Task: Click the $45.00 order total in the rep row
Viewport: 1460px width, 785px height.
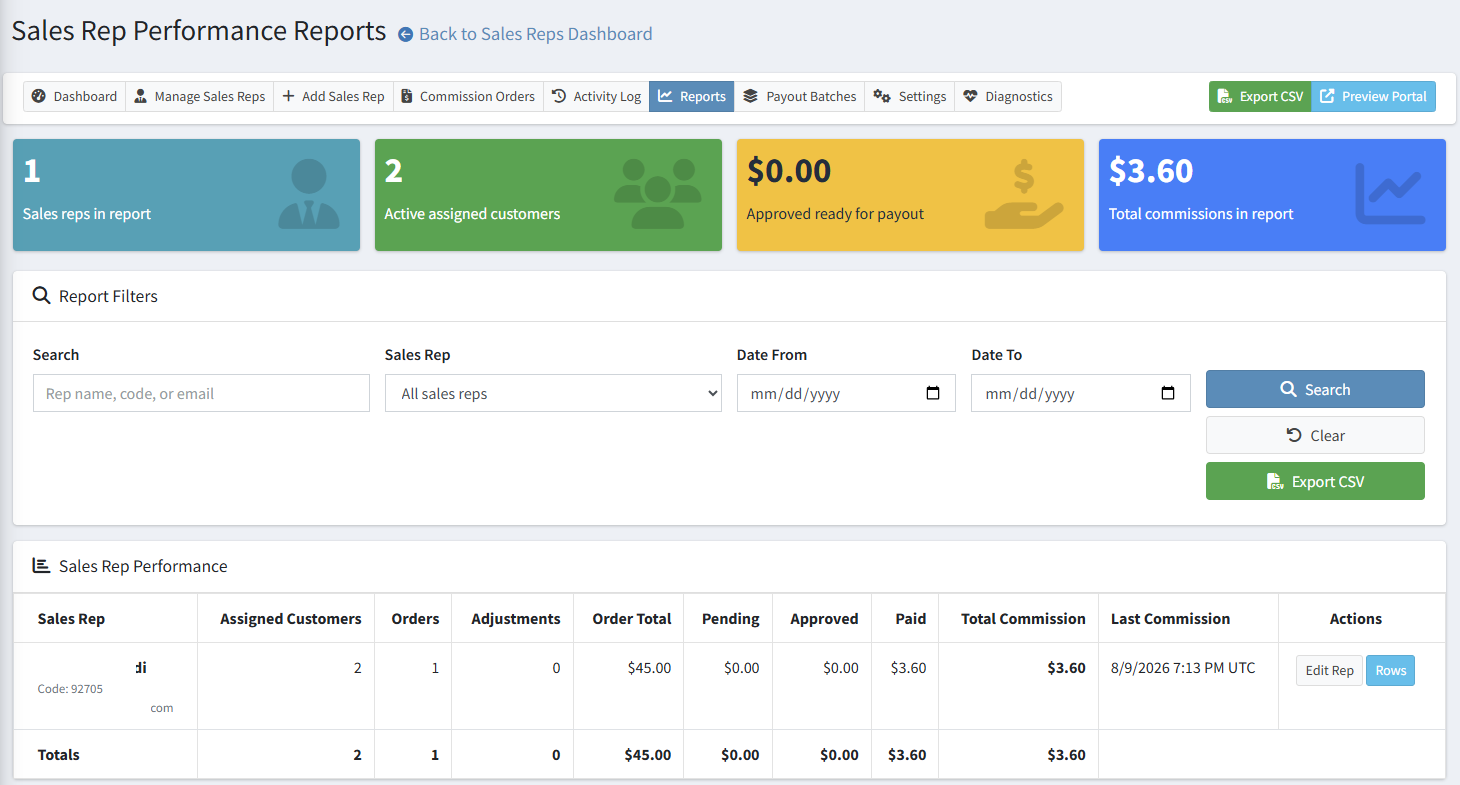Action: point(650,668)
